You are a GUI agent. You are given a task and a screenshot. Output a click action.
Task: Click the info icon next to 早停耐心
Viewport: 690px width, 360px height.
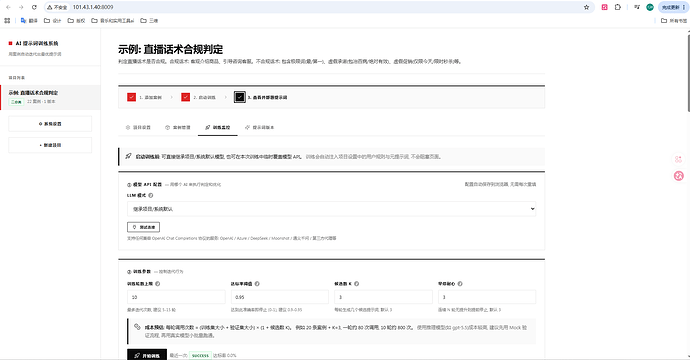[460, 284]
